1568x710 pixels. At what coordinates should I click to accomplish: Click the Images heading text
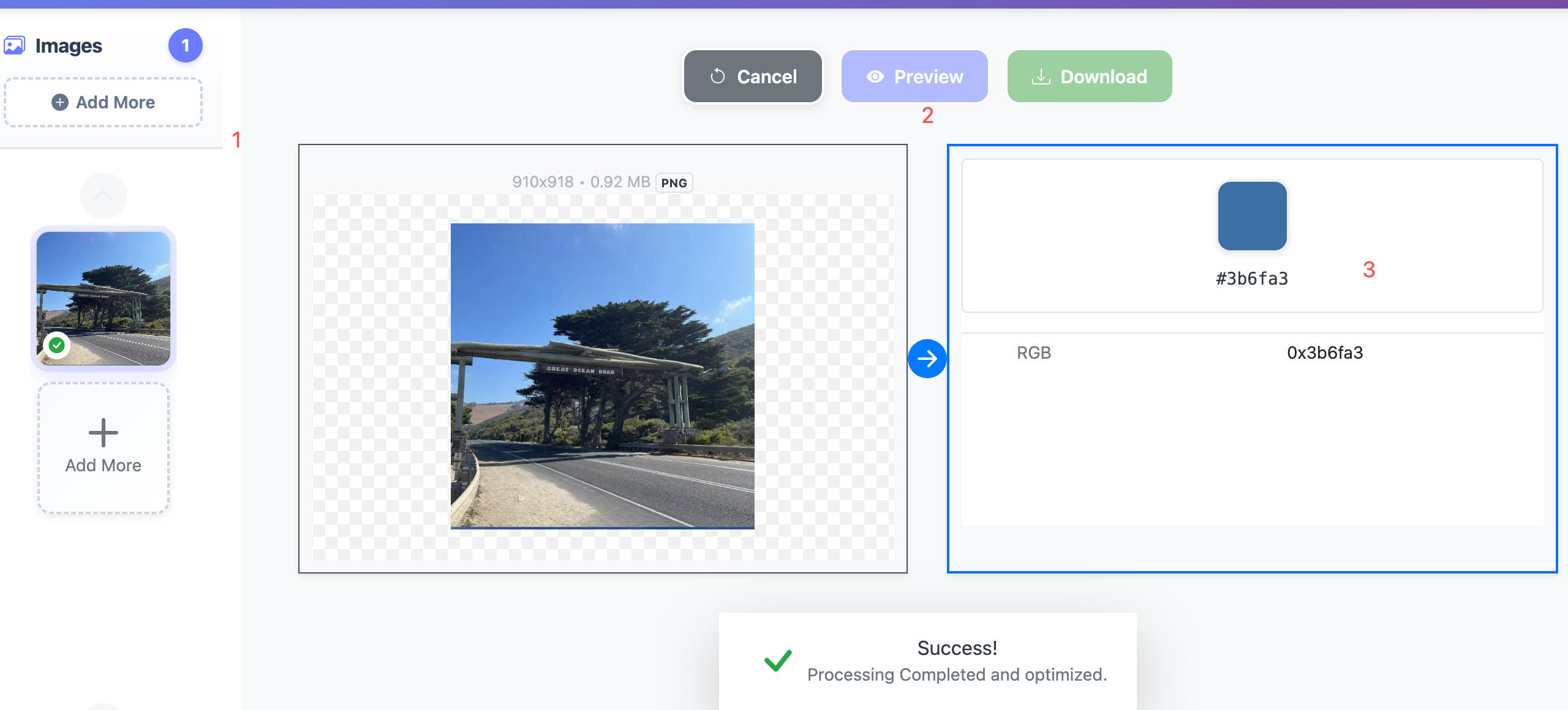point(69,45)
